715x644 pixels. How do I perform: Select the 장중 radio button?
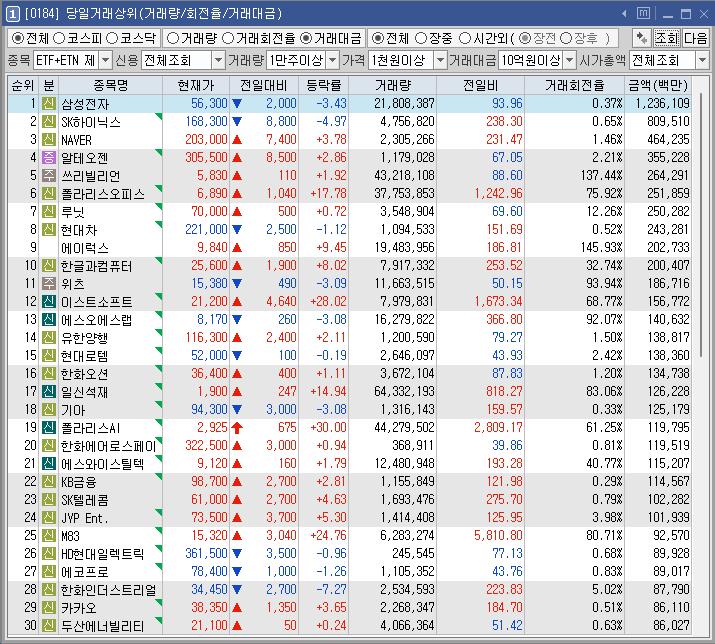coord(421,38)
